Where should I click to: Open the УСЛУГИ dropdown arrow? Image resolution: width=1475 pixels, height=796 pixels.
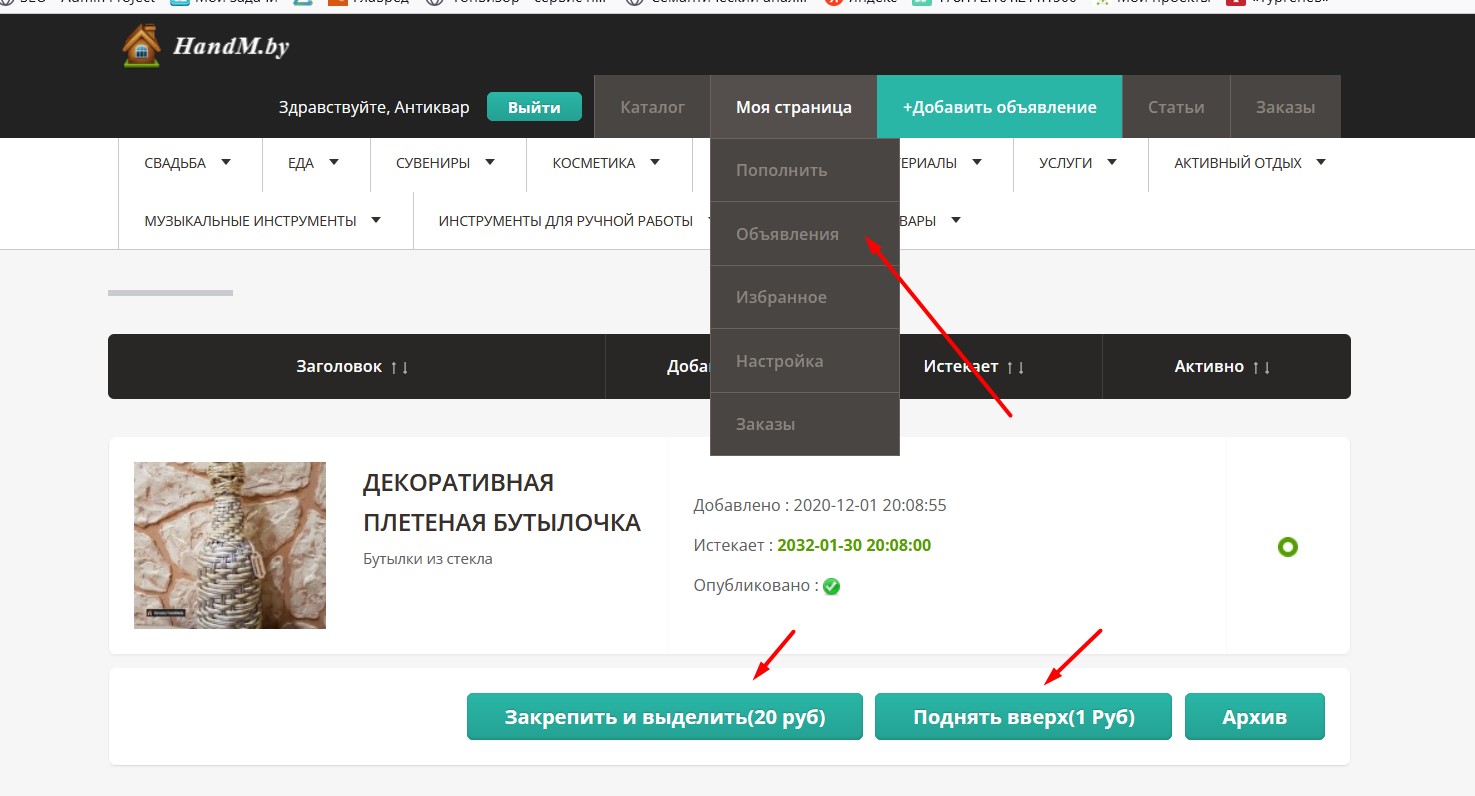(1112, 162)
